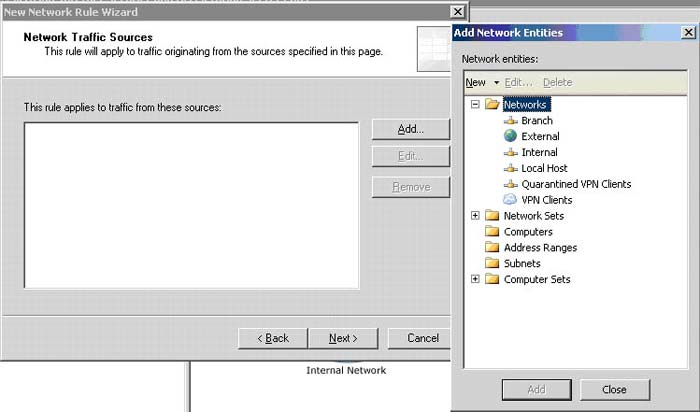The width and height of the screenshot is (700, 412).
Task: Click the Quarantined VPN Clients icon
Action: click(511, 184)
